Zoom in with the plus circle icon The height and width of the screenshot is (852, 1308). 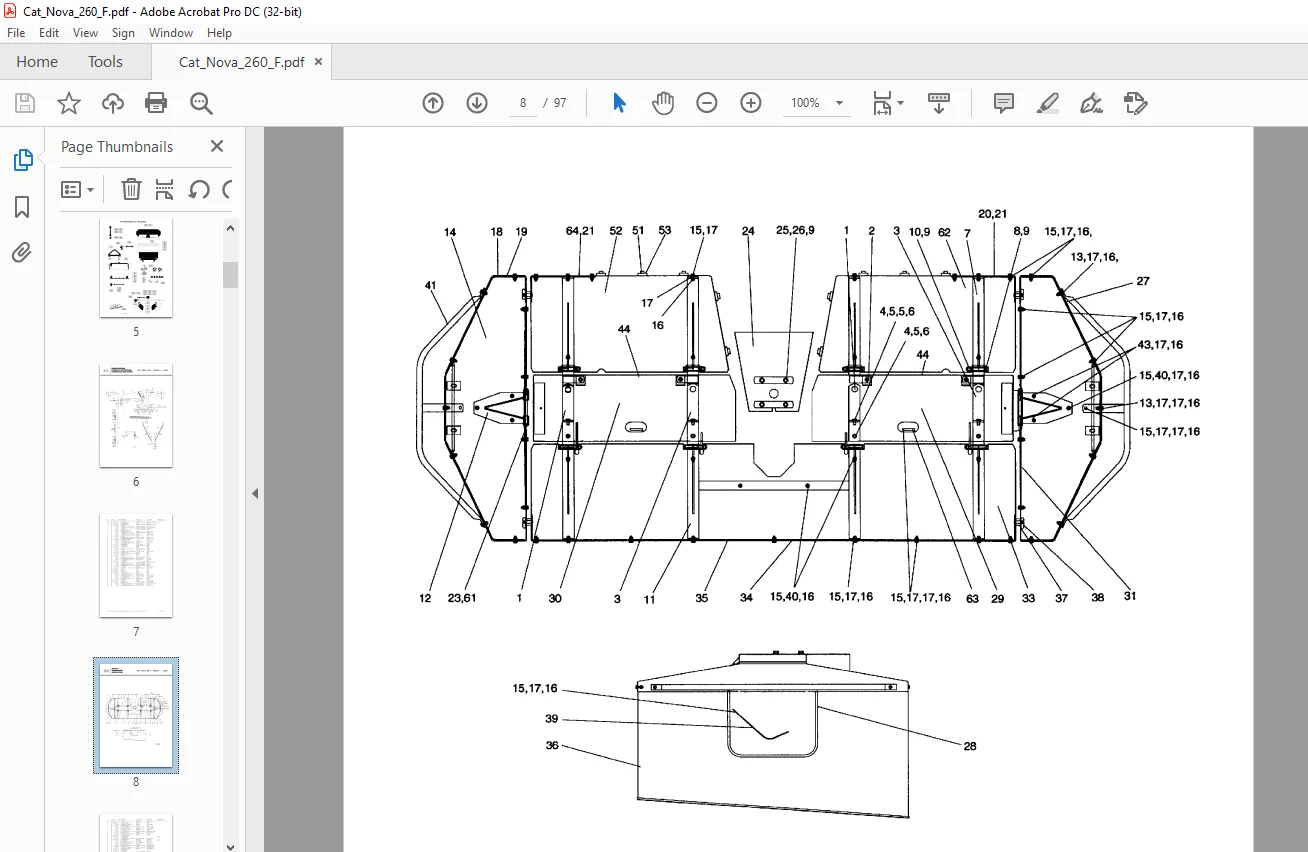pos(751,103)
